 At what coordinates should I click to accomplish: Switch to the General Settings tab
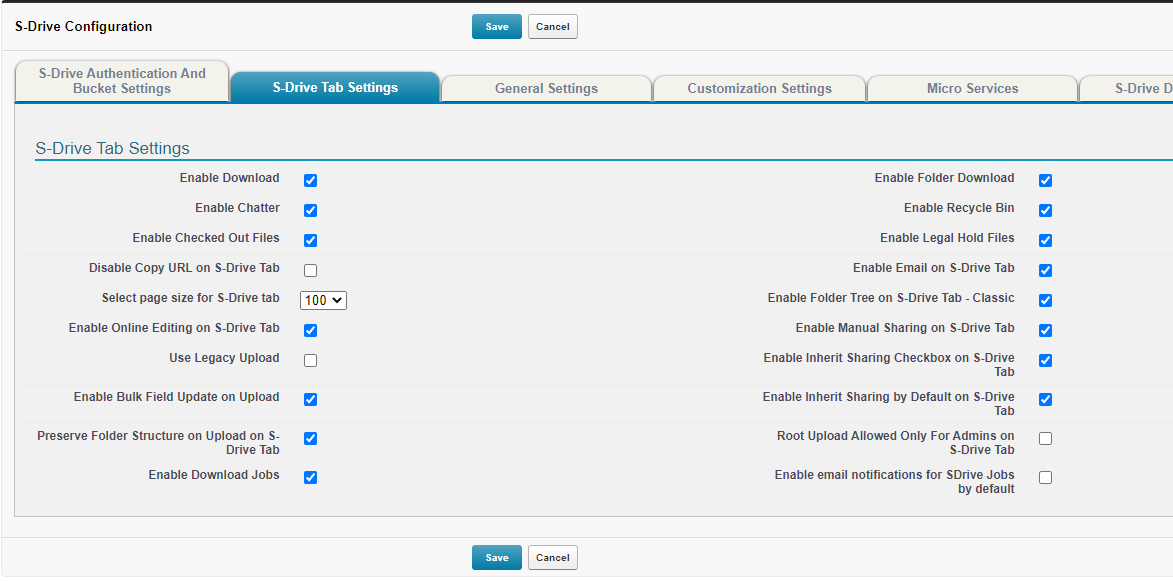point(546,89)
